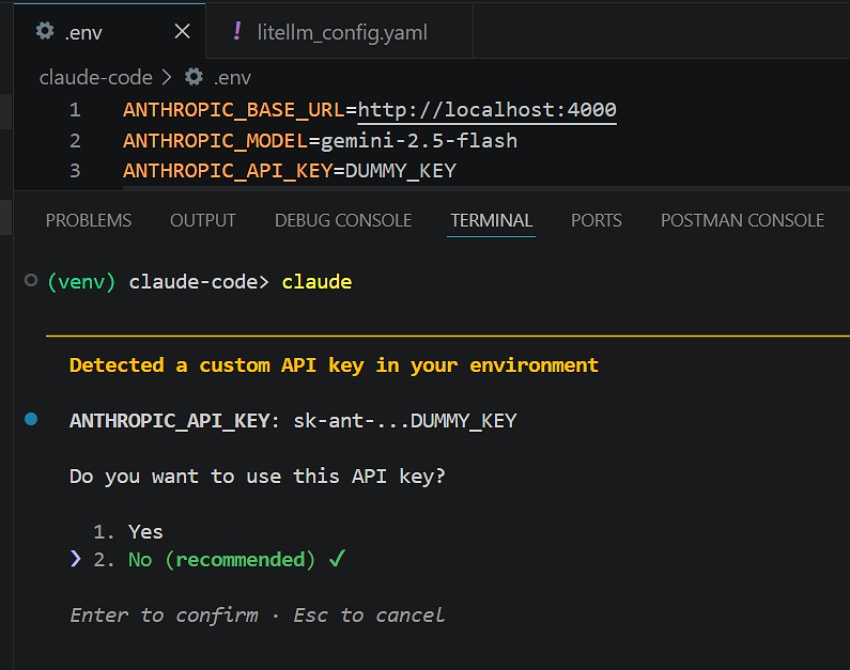The image size is (850, 670).
Task: Open the PORTS panel tab
Action: point(596,220)
